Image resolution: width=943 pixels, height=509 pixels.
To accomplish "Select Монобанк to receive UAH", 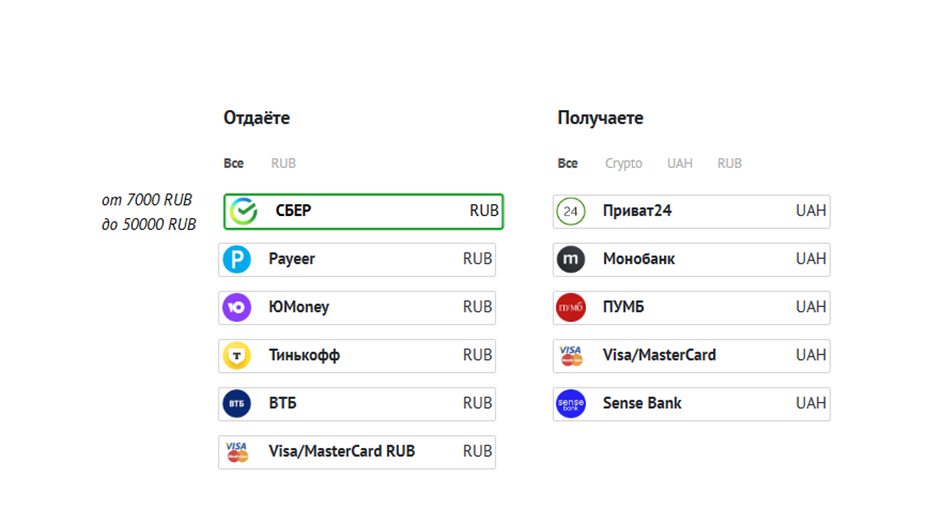I will pyautogui.click(x=692, y=259).
